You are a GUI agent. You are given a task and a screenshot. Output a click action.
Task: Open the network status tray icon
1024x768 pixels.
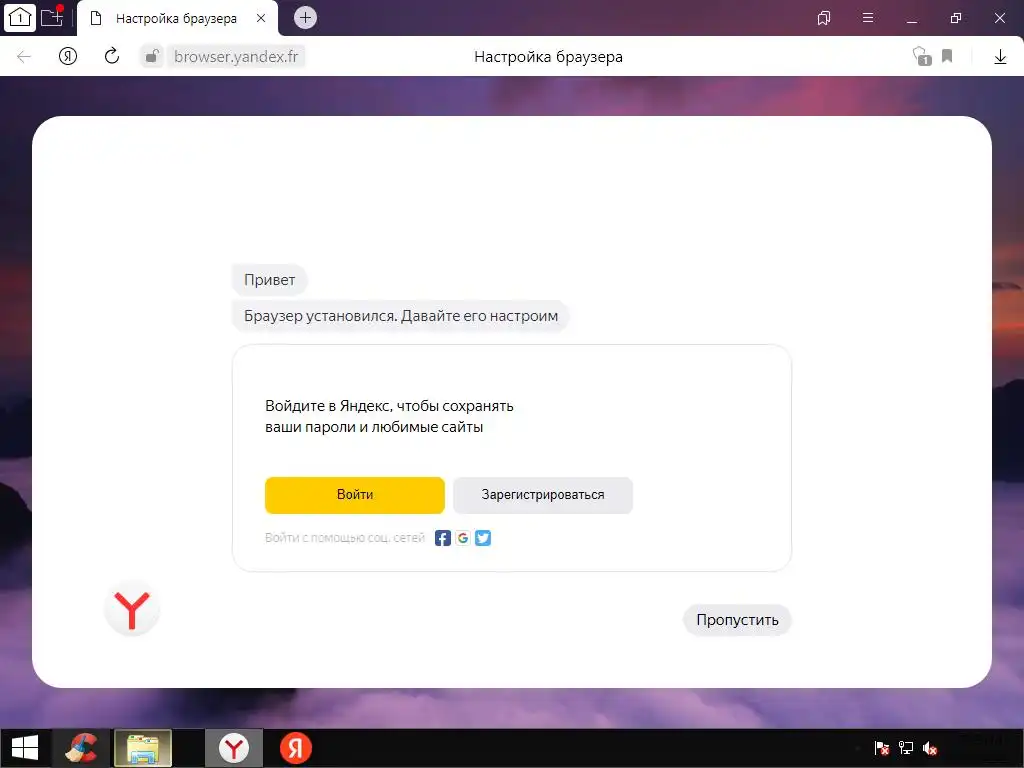click(x=906, y=748)
